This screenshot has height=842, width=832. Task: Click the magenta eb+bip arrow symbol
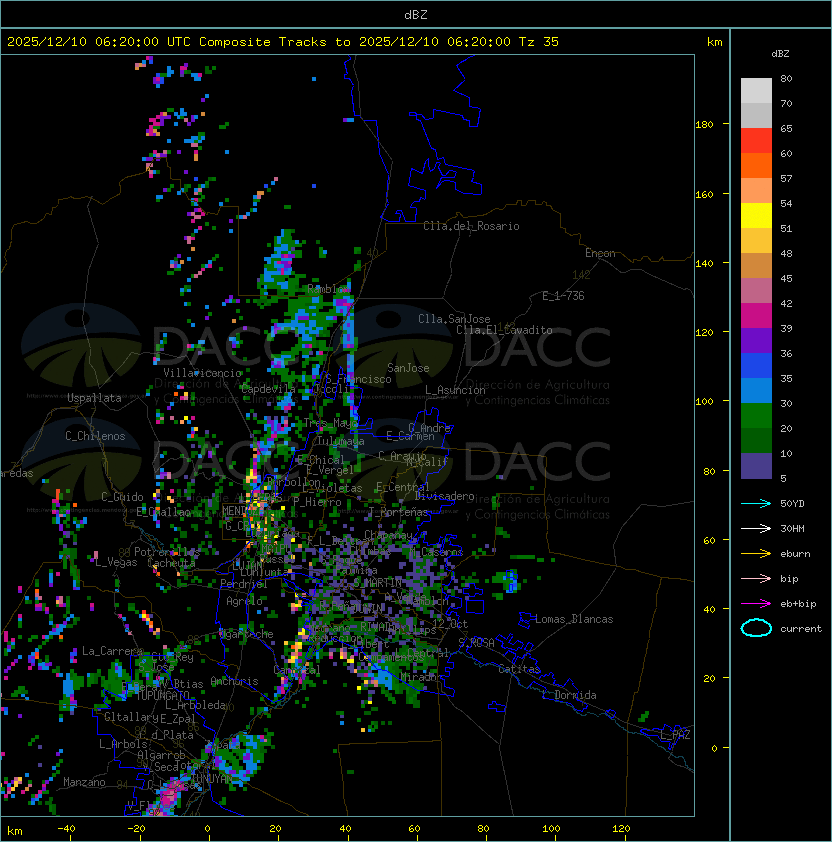(756, 604)
